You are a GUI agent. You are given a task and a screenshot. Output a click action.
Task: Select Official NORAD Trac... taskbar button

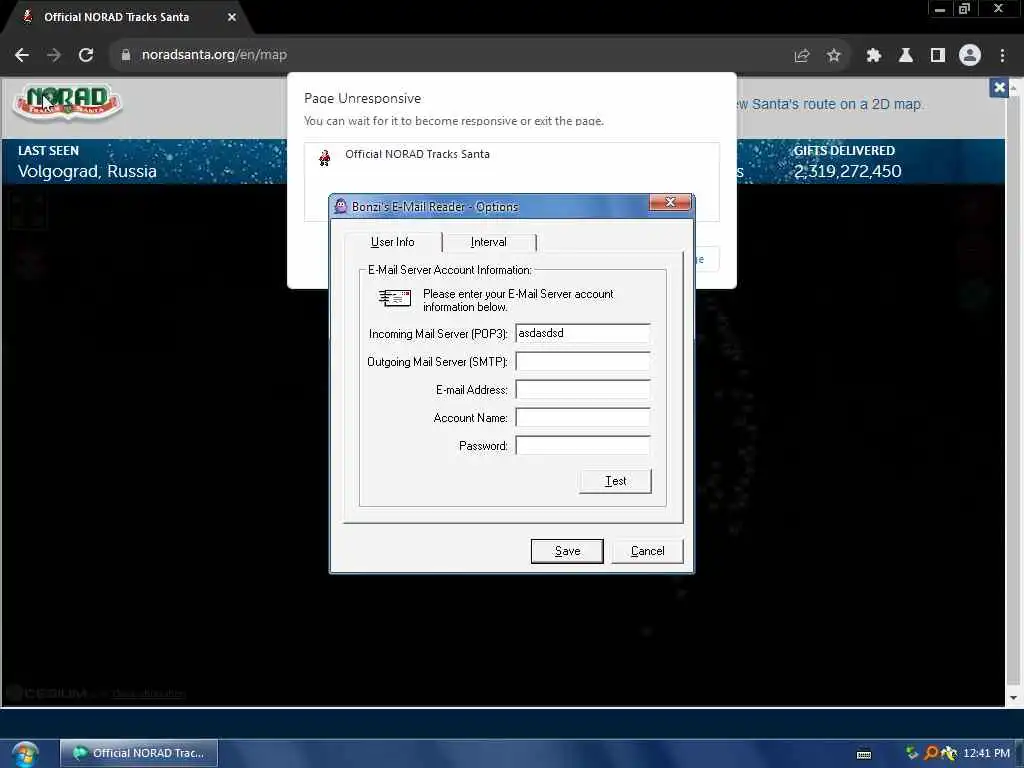139,753
